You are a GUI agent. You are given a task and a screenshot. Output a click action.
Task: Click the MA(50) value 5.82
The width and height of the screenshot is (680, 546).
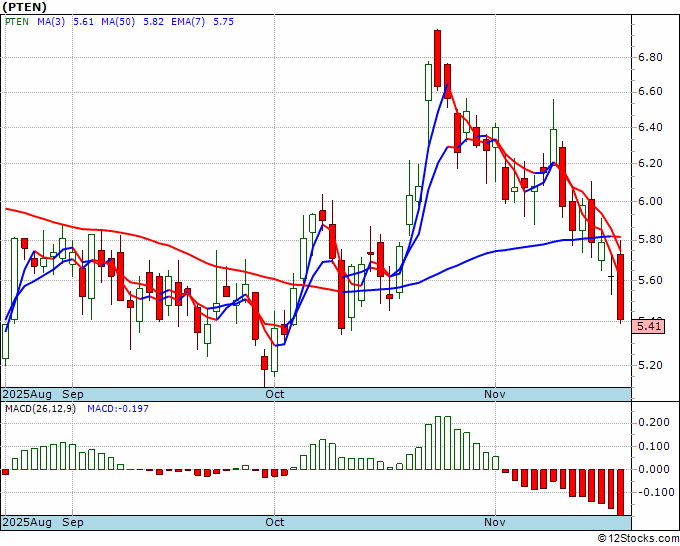point(153,22)
